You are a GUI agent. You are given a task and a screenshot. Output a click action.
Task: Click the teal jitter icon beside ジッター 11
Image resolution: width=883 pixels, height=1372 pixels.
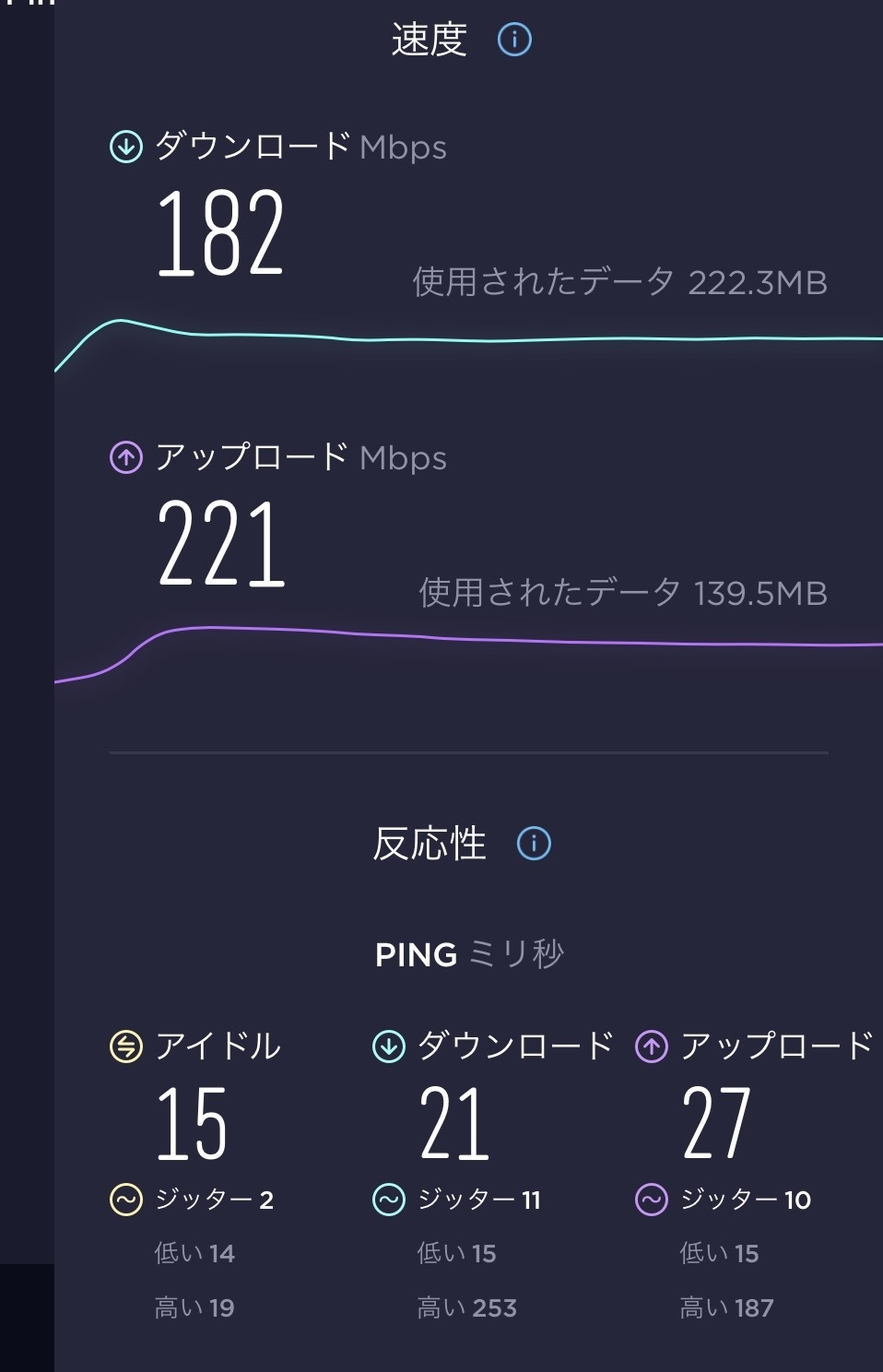(389, 1200)
